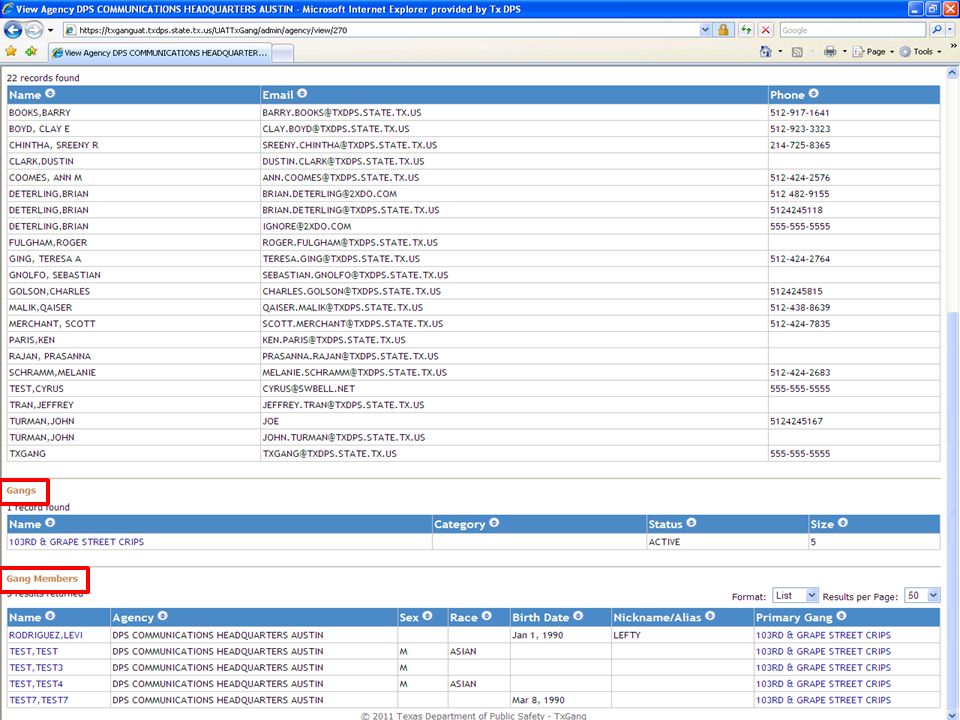
Task: Select the IGNORE@2XDO.COM email cell
Action: click(x=514, y=226)
